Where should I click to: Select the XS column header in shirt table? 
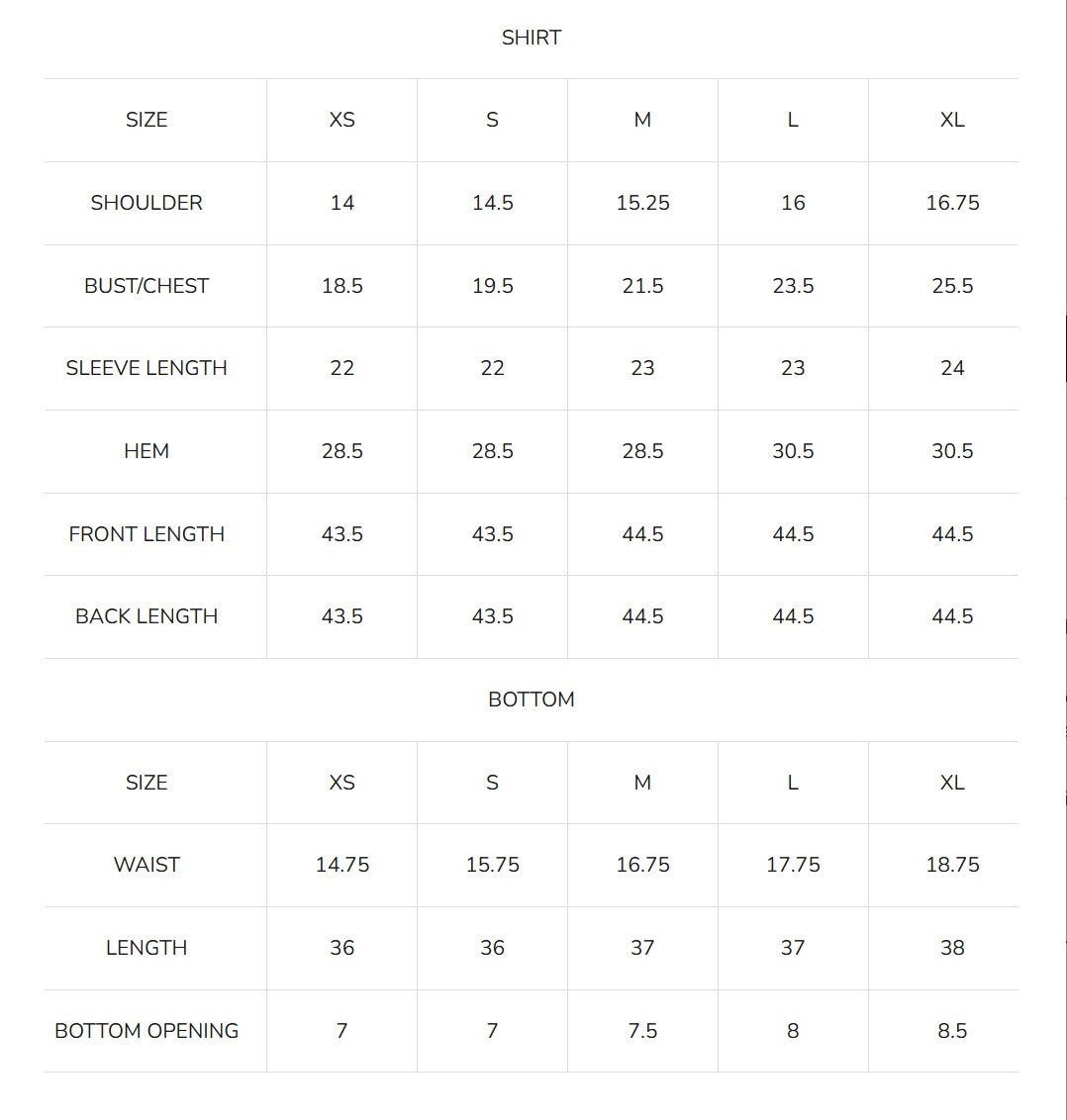(341, 120)
